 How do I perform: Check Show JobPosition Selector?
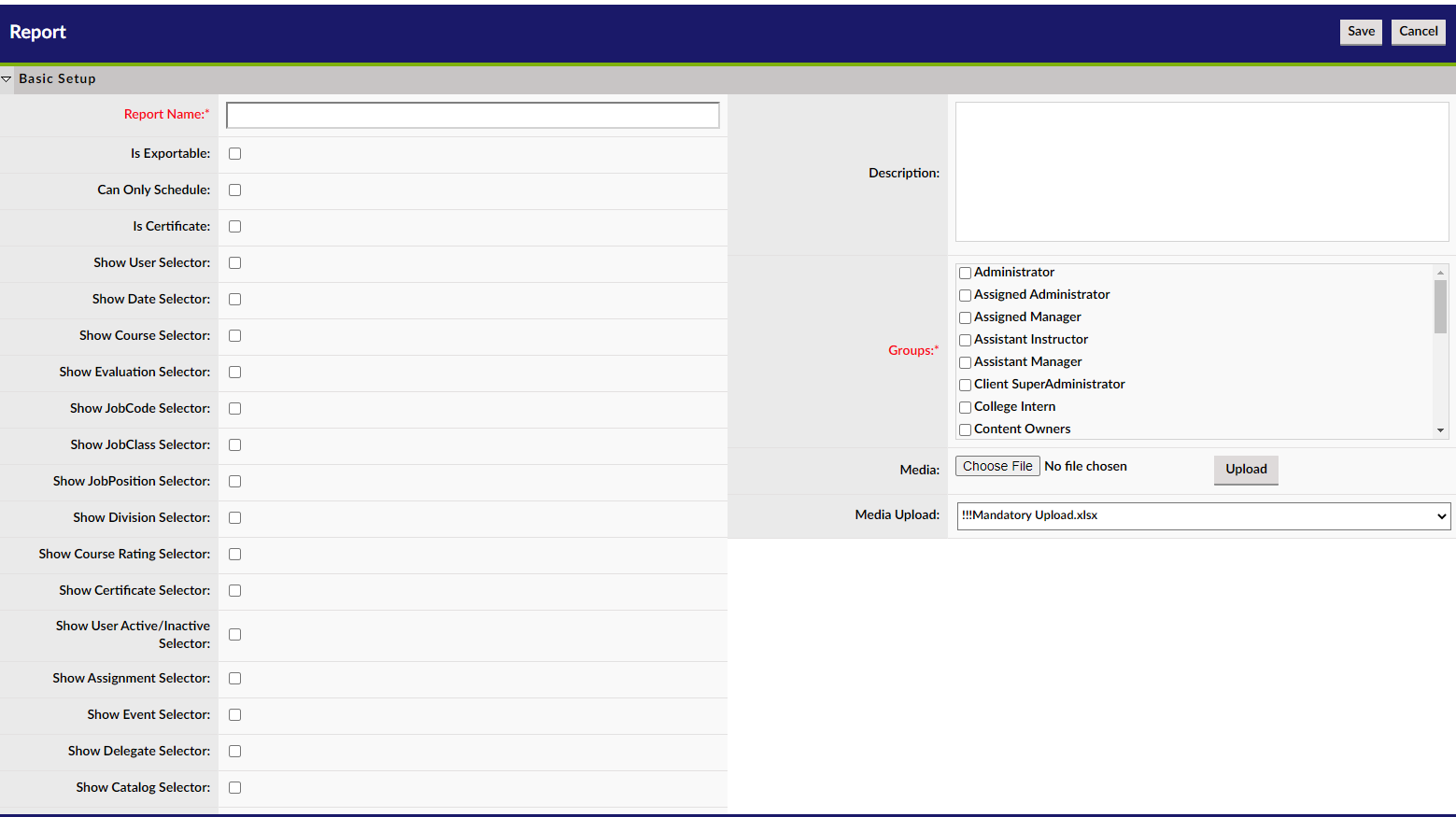coord(235,482)
